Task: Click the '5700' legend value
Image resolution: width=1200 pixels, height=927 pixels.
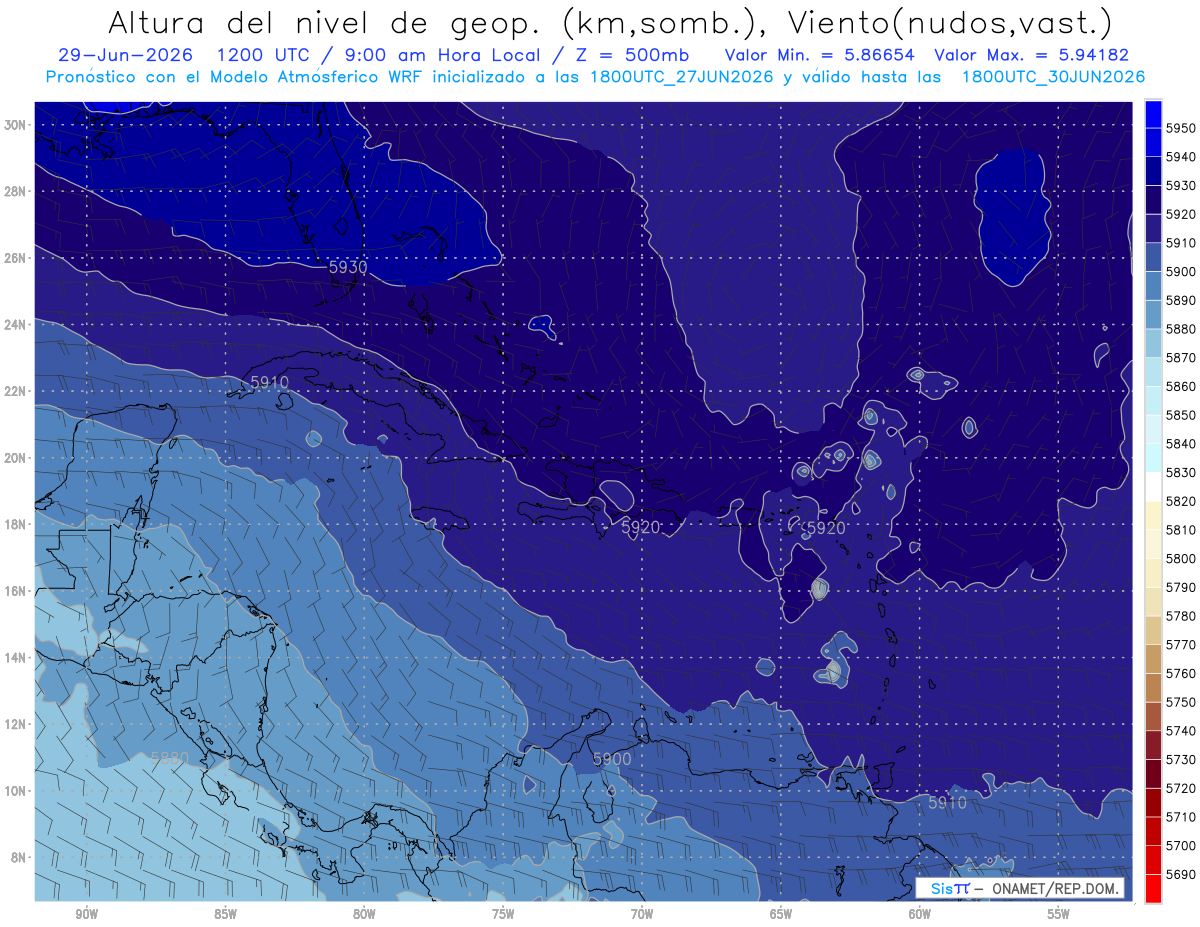Action: tap(1181, 846)
